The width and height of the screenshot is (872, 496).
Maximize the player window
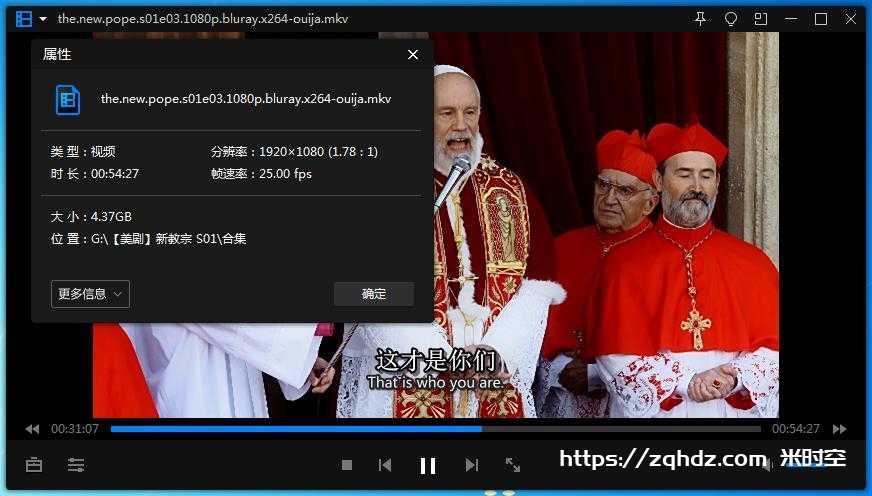click(821, 19)
